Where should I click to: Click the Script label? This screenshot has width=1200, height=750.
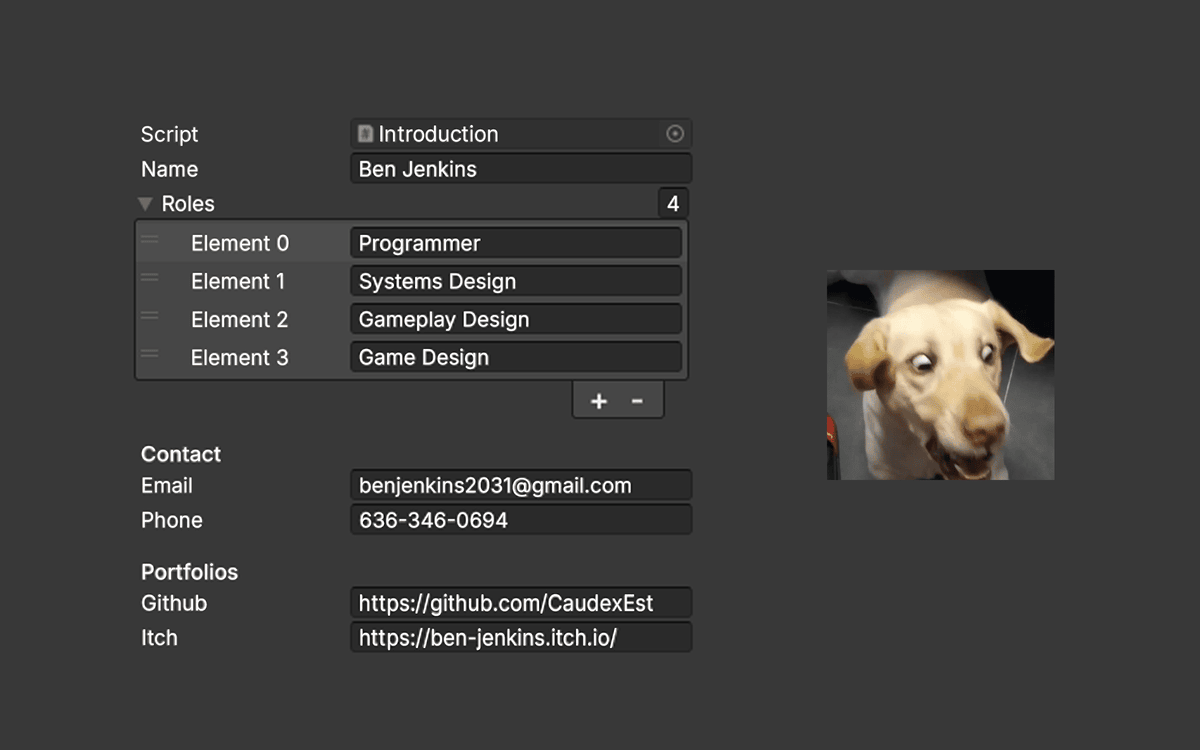pos(170,134)
